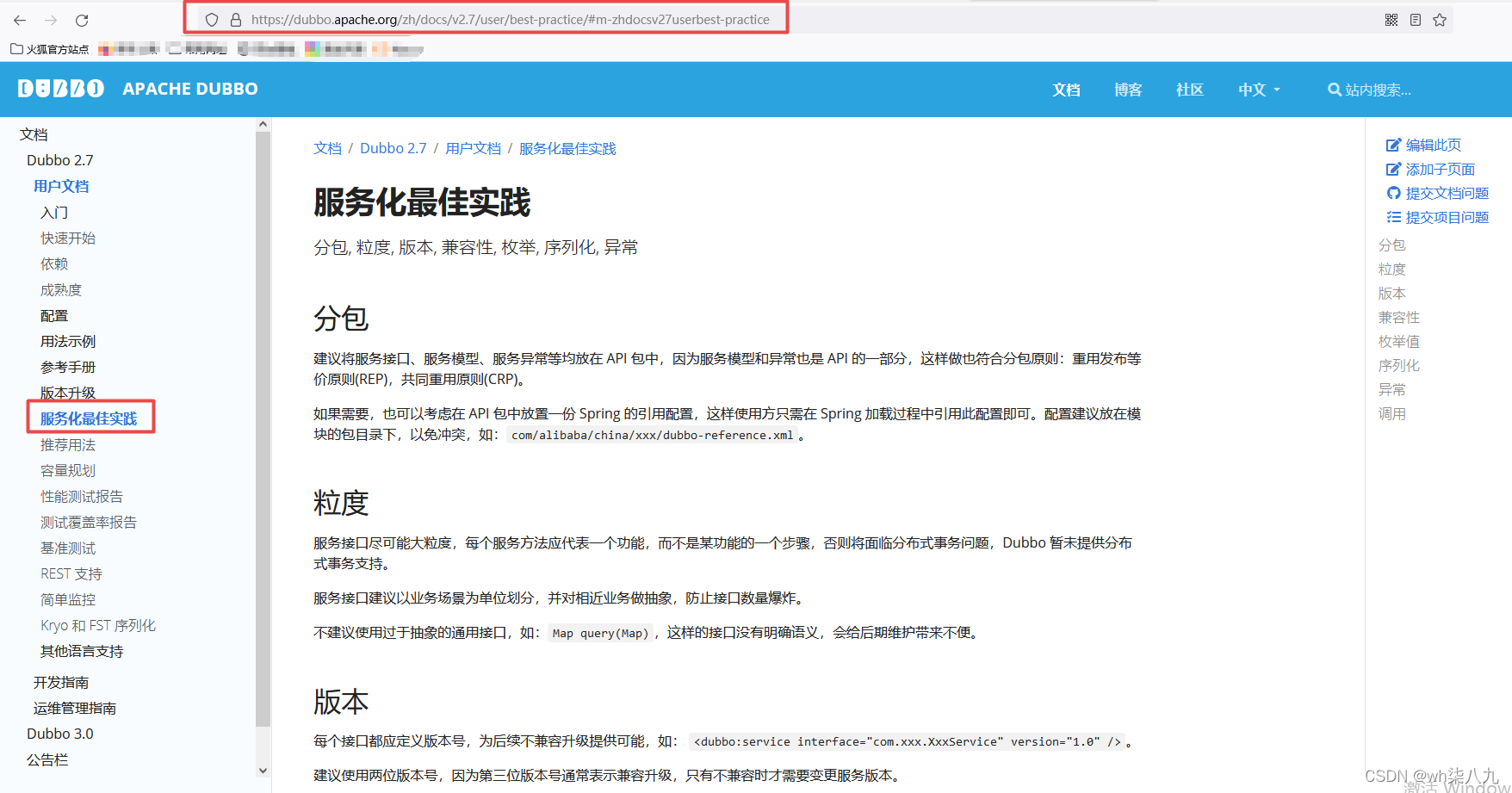Open 快速开始 in the sidebar
Screen dimensions: 1512x793
point(68,238)
